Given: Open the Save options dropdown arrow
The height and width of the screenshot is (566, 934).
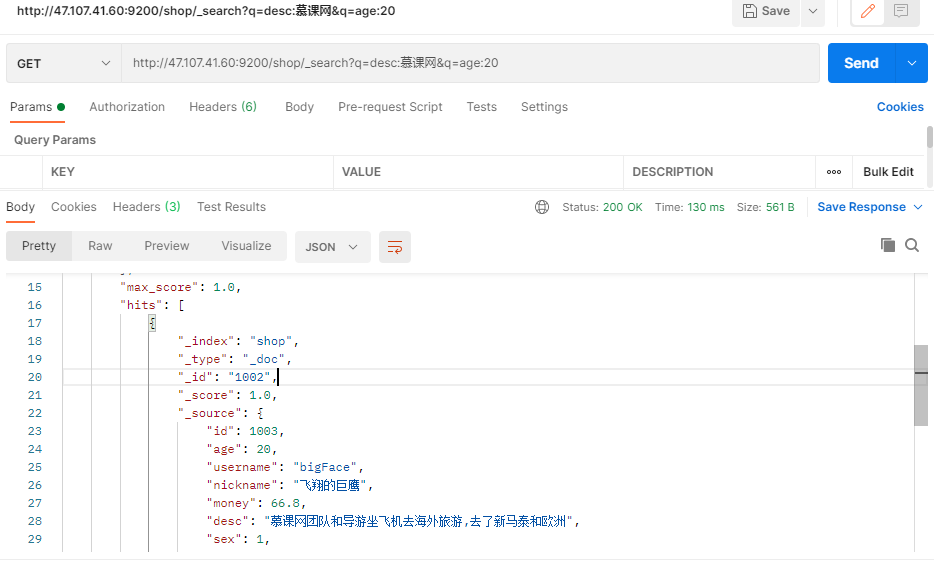Looking at the screenshot, I should click(812, 11).
